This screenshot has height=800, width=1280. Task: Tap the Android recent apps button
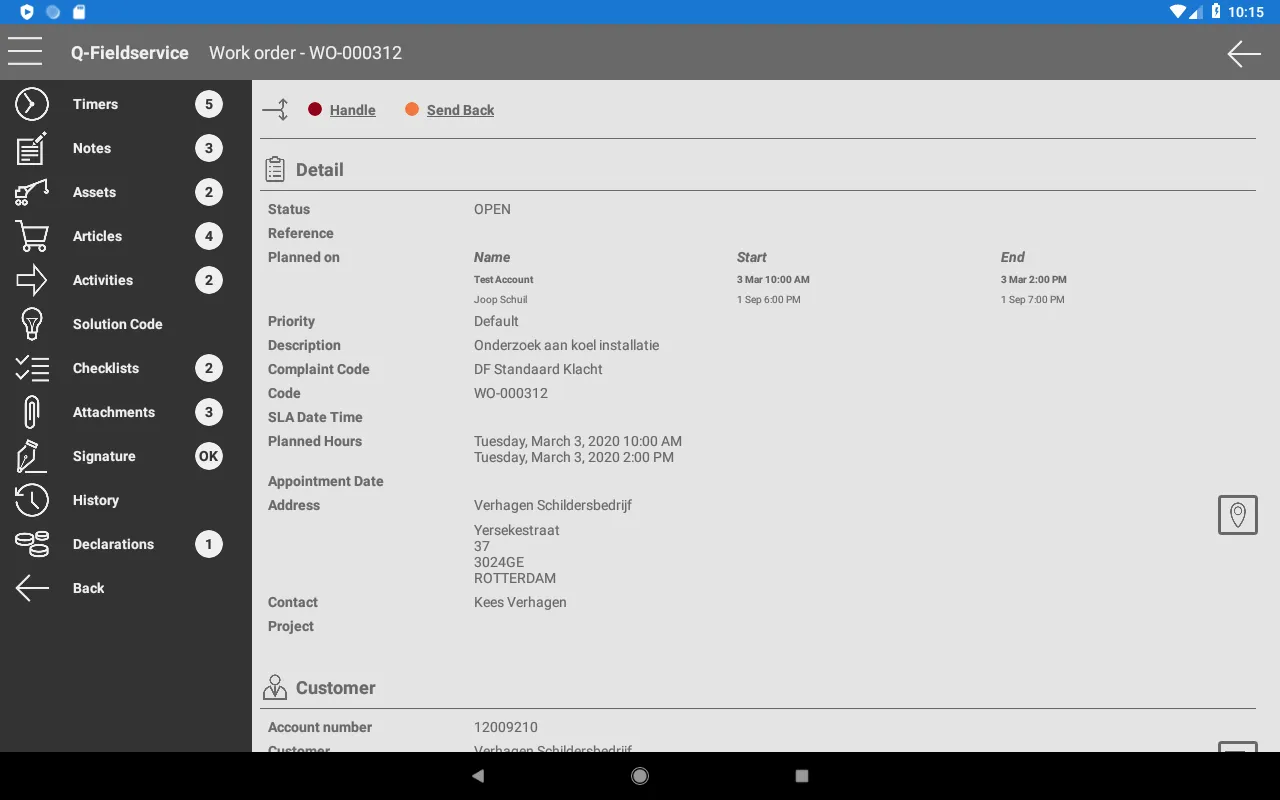(801, 776)
